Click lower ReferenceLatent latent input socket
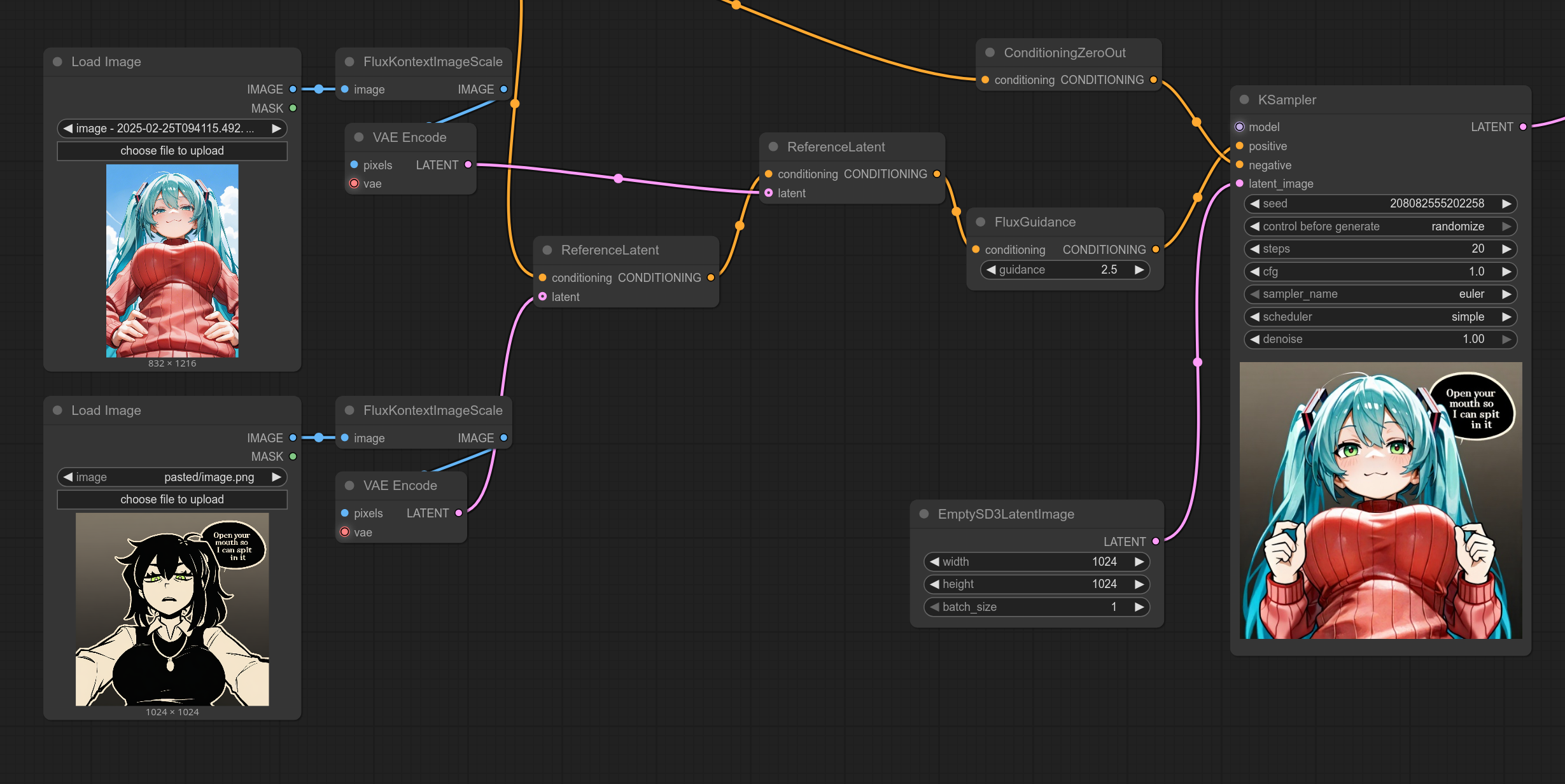This screenshot has width=1565, height=784. coord(542,297)
